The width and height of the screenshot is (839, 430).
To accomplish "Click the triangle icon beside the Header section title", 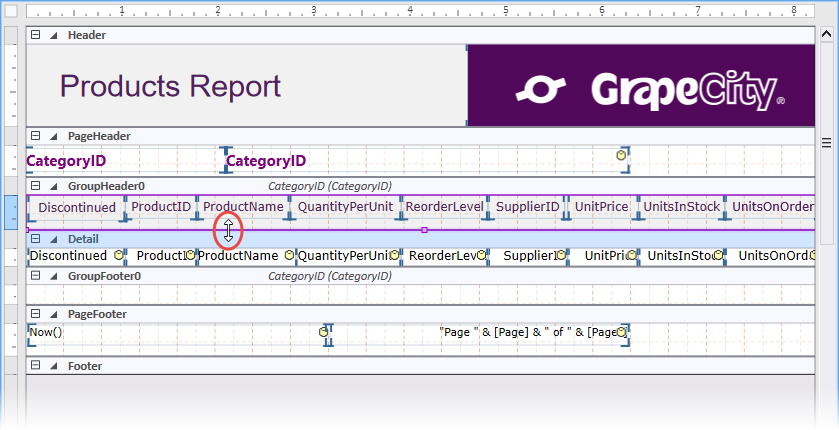I will 52,35.
